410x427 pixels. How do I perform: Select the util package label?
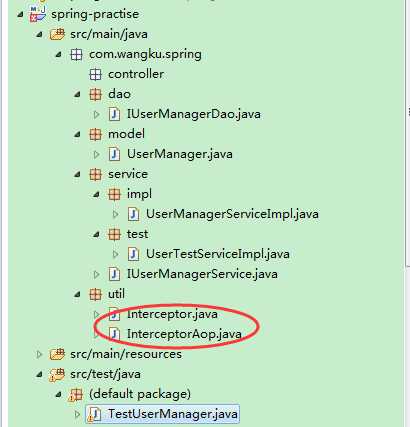(x=116, y=294)
